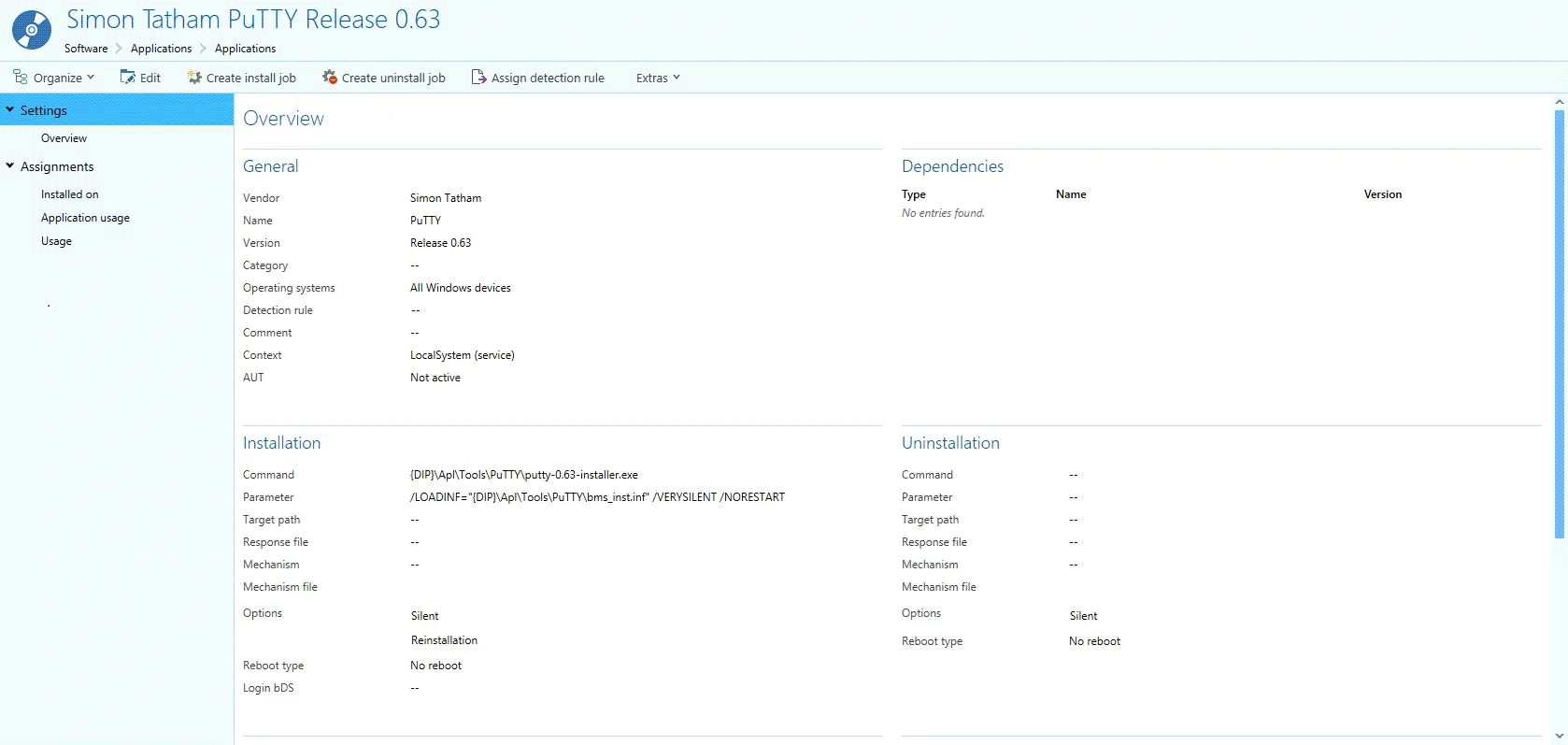Screen dimensions: 1568x745
Task: Click the Login bDS field label
Action: pos(268,688)
